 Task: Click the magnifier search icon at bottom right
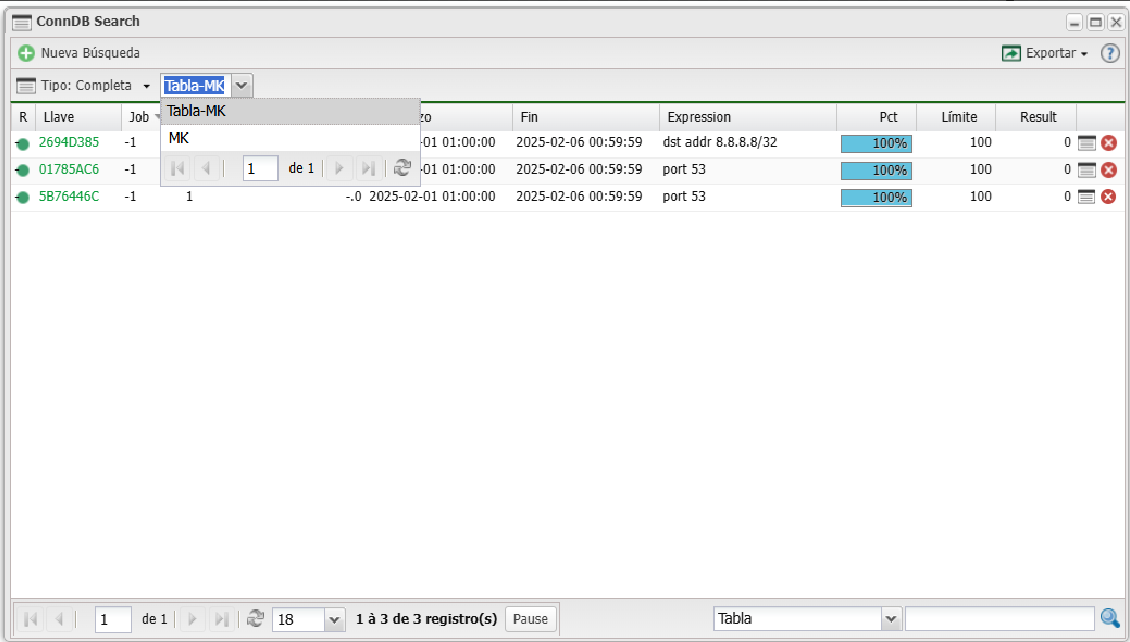(x=1110, y=619)
